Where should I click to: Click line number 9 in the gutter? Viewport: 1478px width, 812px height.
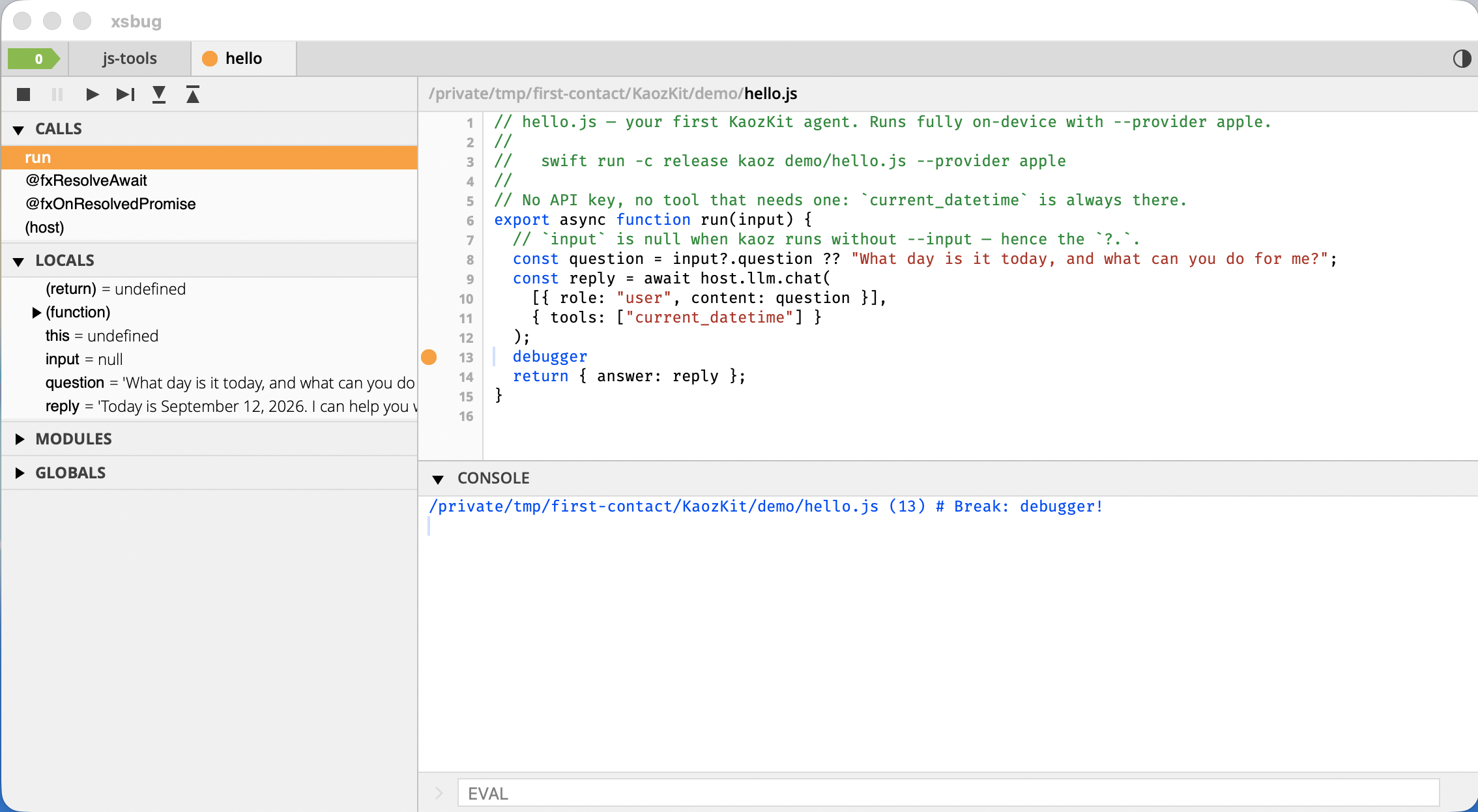click(x=470, y=279)
